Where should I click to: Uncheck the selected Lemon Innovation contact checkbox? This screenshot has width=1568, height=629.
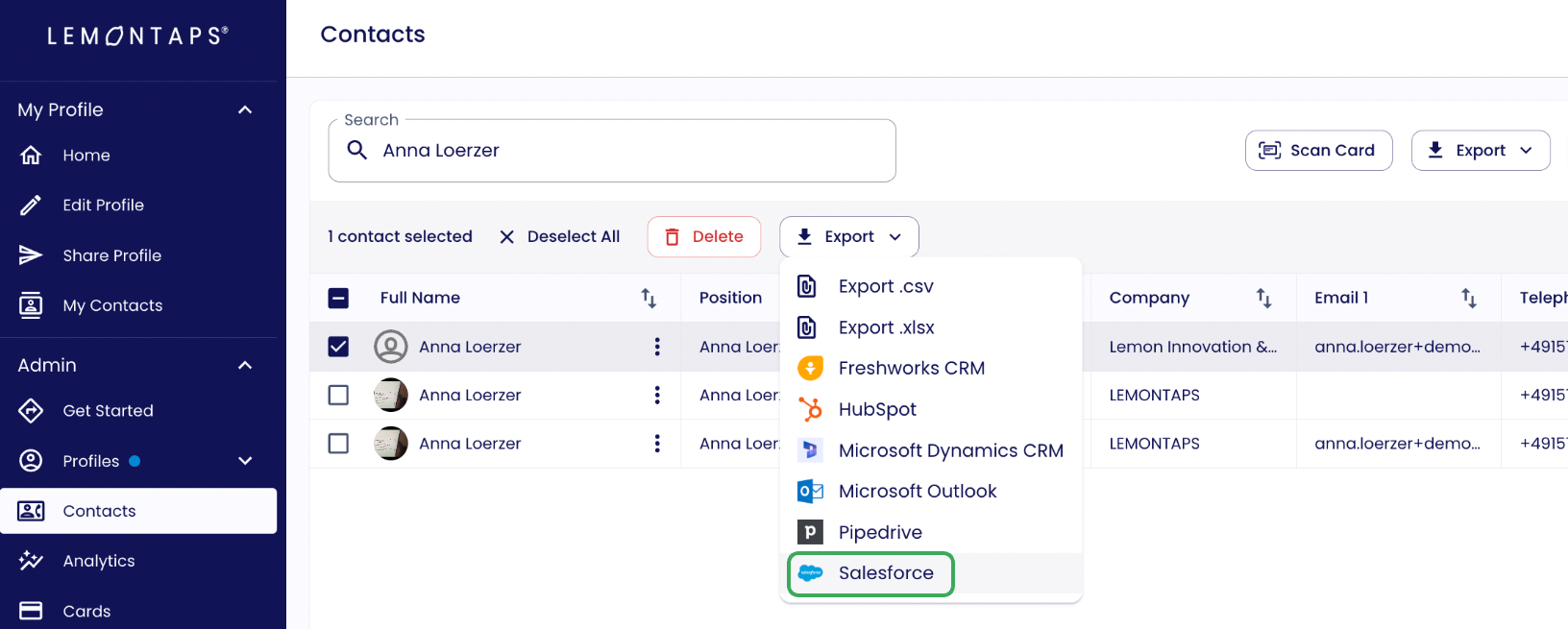pos(338,347)
